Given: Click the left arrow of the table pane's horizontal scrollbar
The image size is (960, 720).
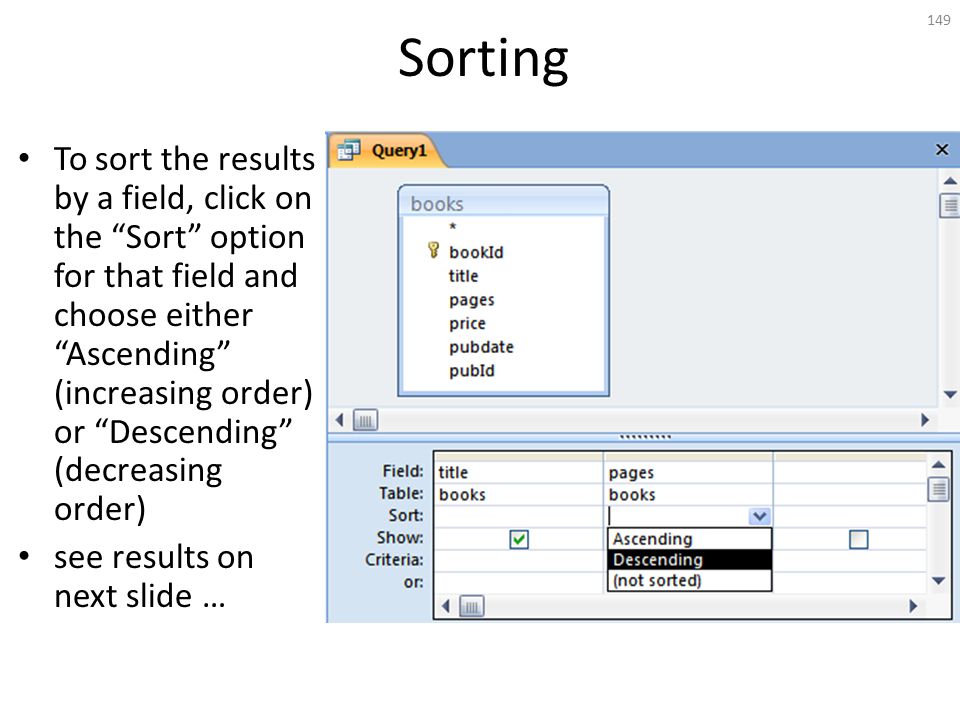Looking at the screenshot, I should pos(340,420).
